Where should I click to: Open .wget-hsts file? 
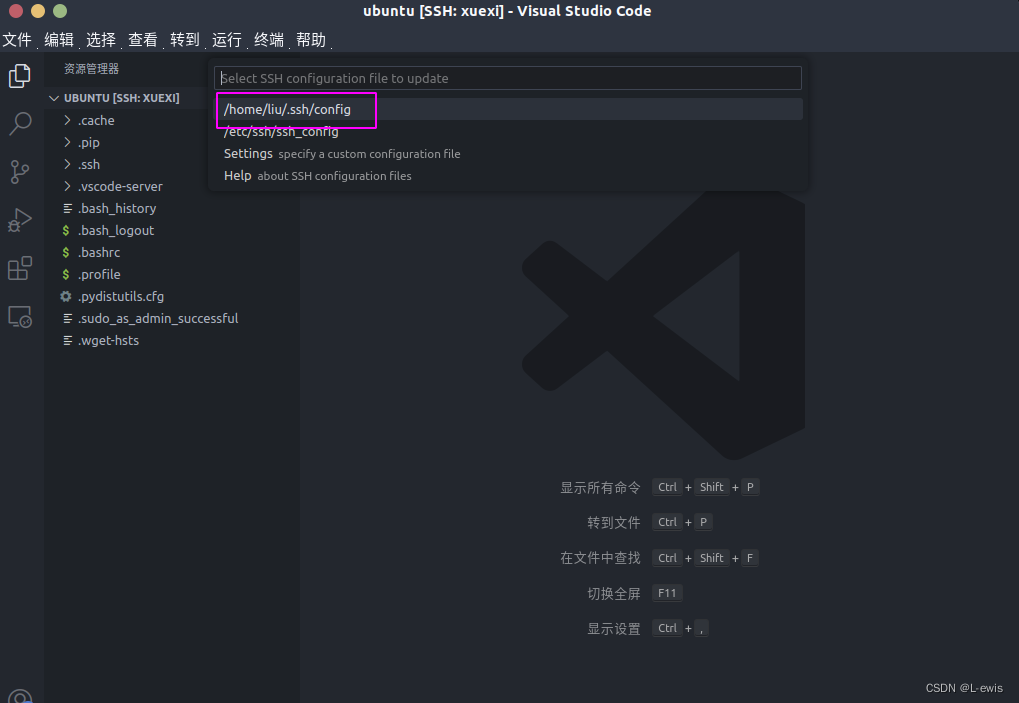(108, 340)
